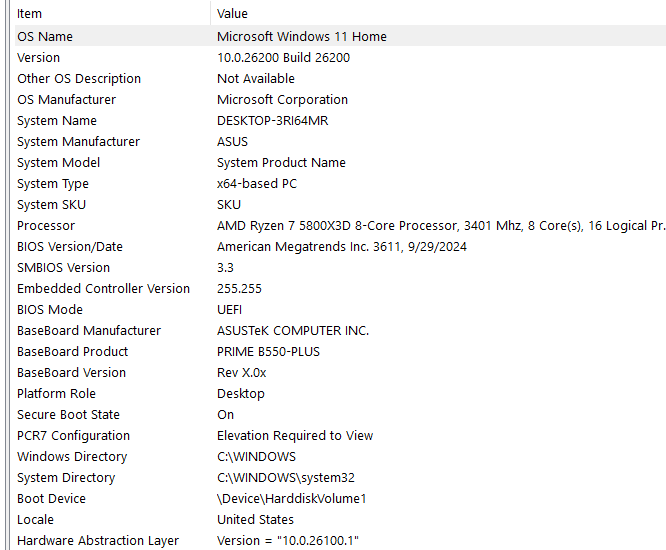
Task: Select the OS Name row label
Action: [45, 37]
